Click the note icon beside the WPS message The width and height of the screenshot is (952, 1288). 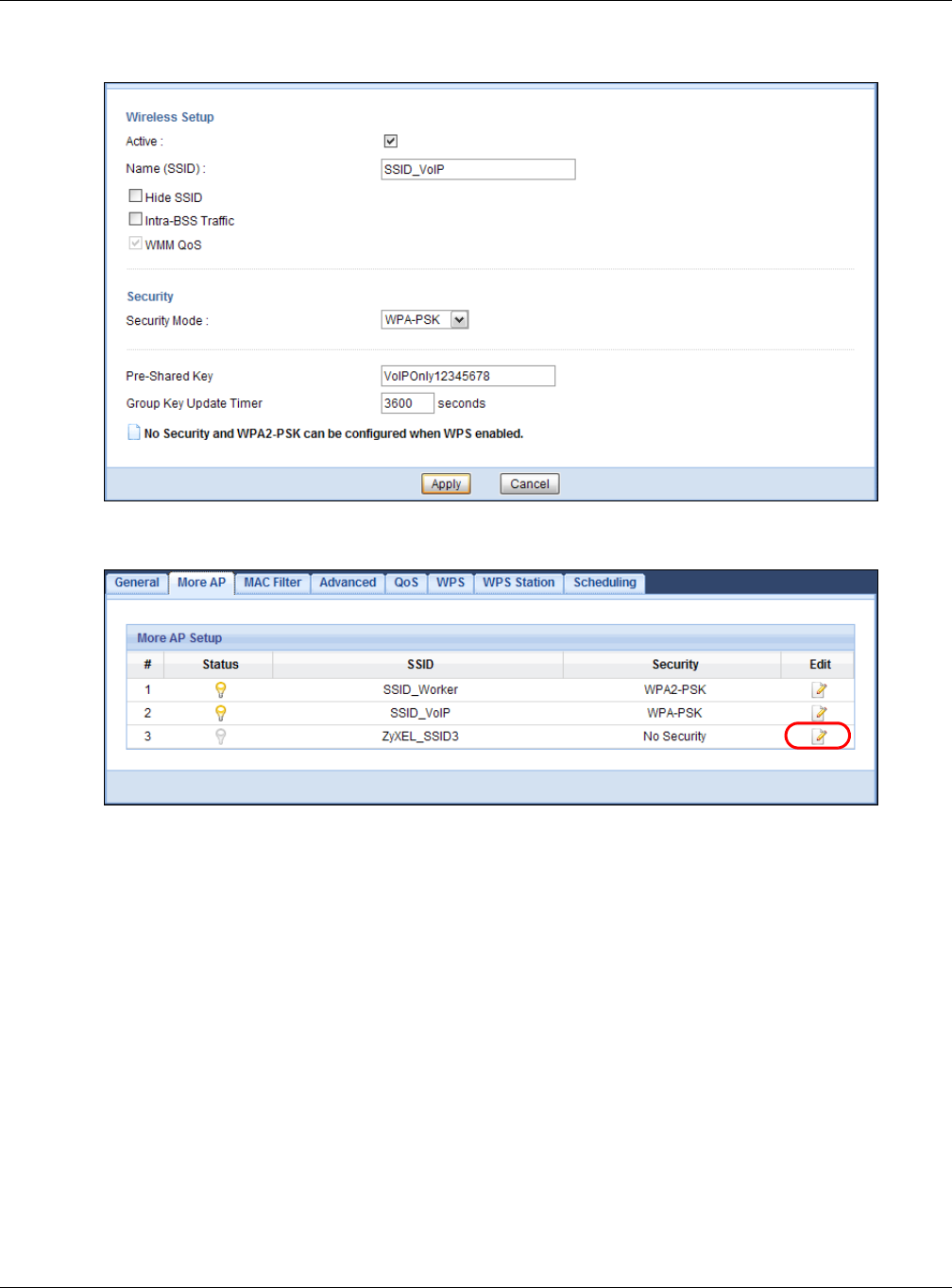click(134, 432)
